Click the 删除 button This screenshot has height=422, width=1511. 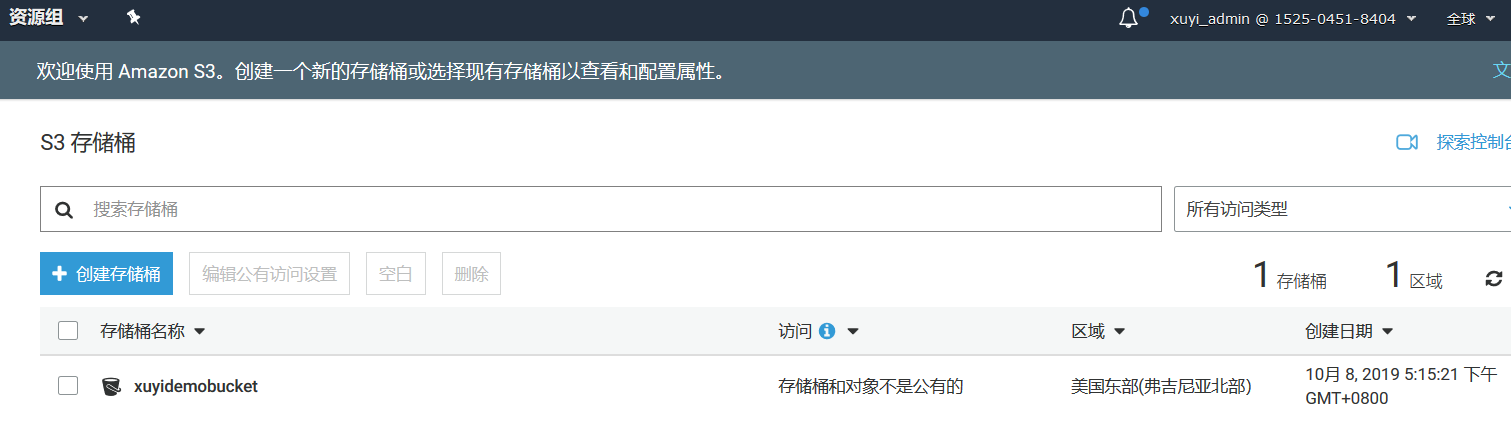471,274
